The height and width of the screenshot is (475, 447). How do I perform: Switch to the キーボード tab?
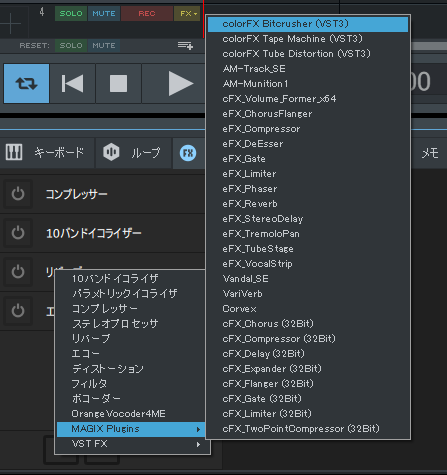[47, 153]
